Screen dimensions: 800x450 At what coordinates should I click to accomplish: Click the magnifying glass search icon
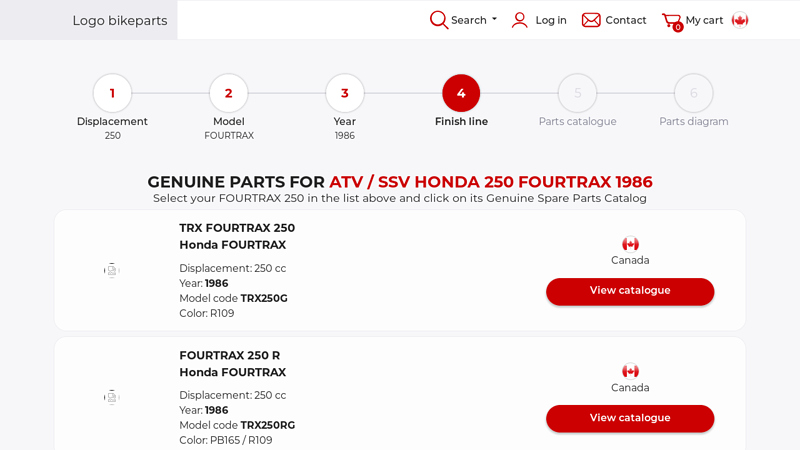click(438, 20)
